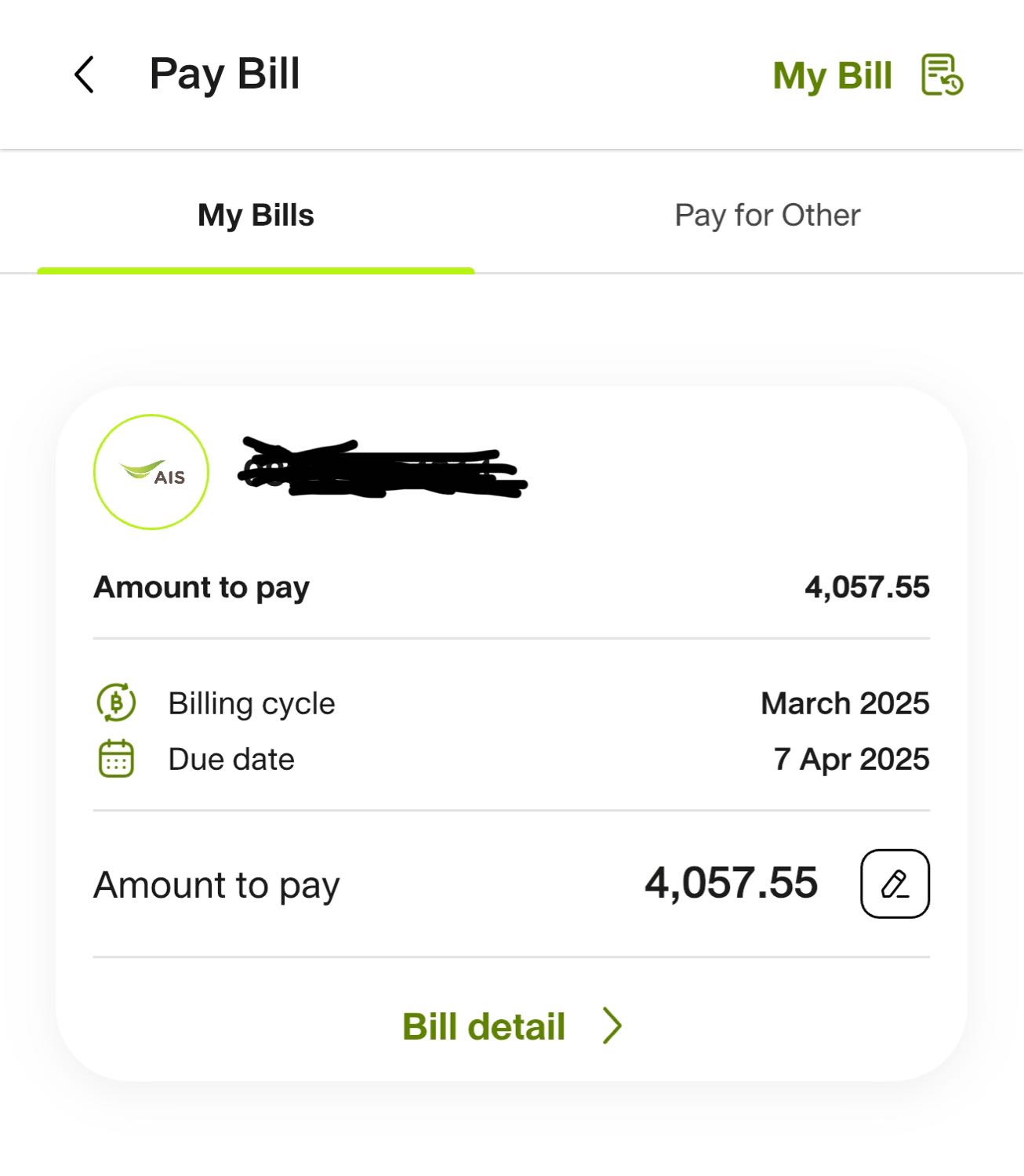
Task: Tap the Due date label
Action: tap(231, 759)
